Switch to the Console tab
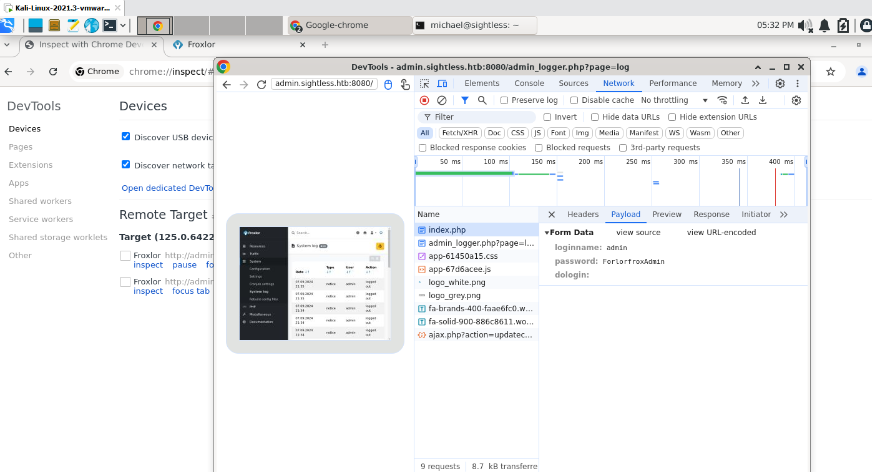The image size is (872, 472). [529, 84]
